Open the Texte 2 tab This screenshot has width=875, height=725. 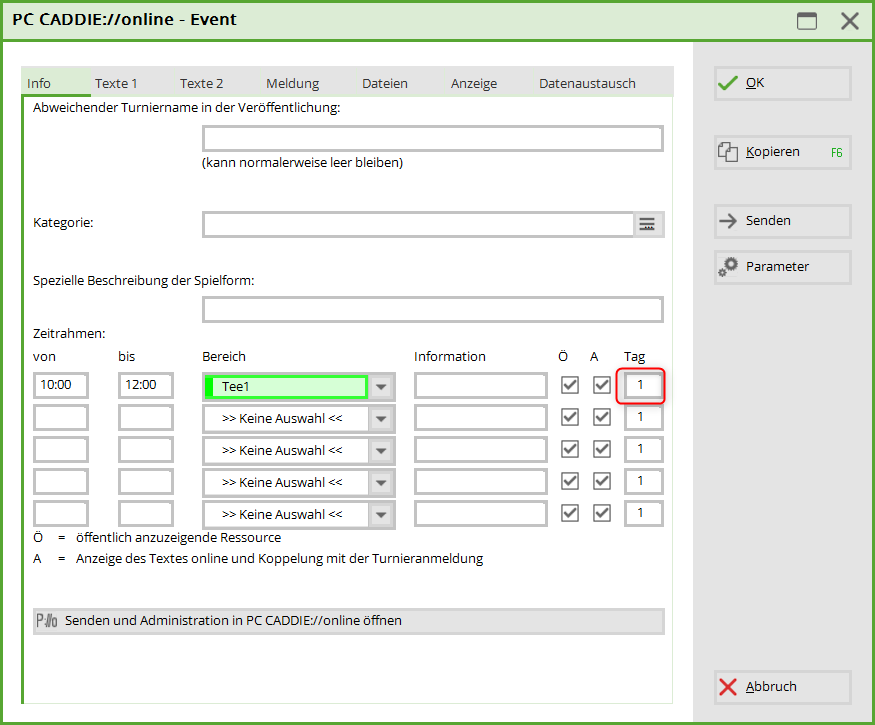[x=201, y=83]
